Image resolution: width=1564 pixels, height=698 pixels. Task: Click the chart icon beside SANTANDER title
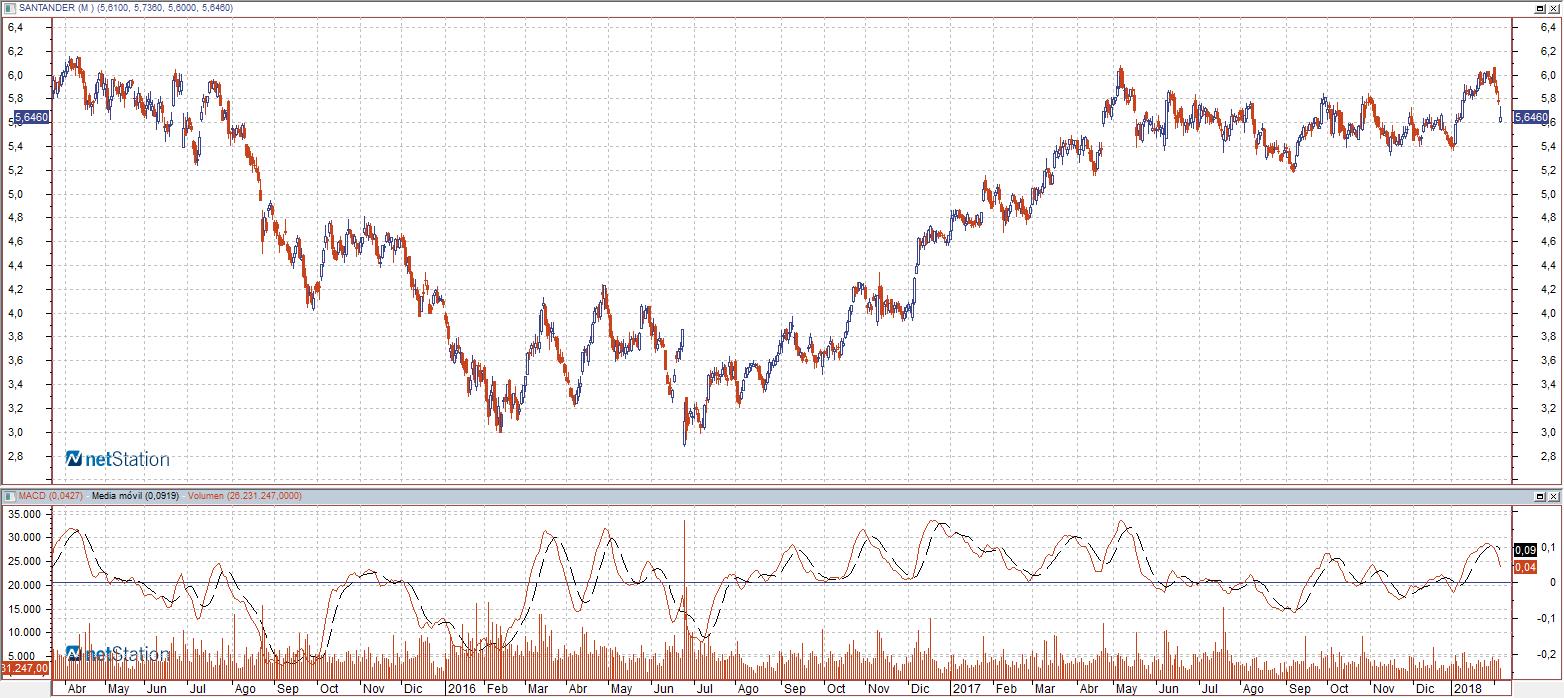pos(8,7)
